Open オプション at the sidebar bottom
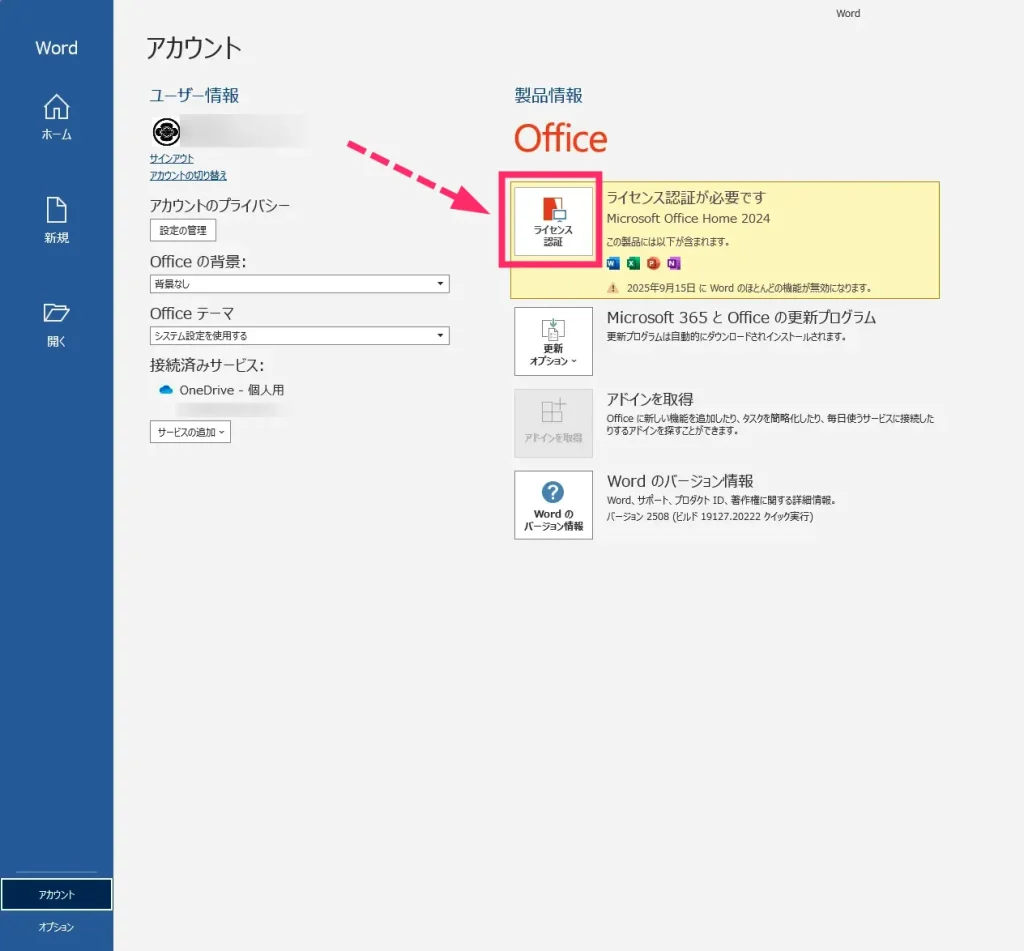Screen dimensions: 1024x951 click(x=56, y=927)
